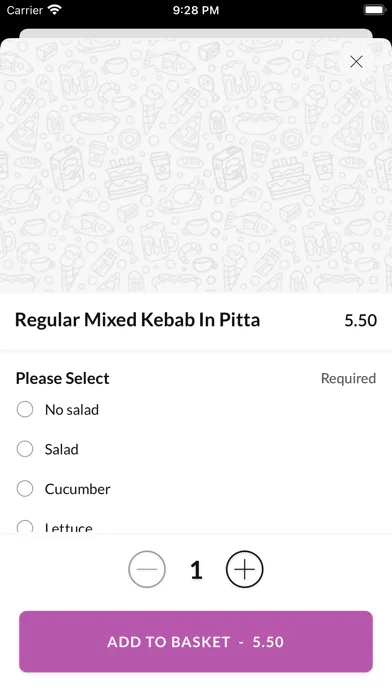392x696 pixels.
Task: Increase quantity with plus button
Action: click(245, 569)
